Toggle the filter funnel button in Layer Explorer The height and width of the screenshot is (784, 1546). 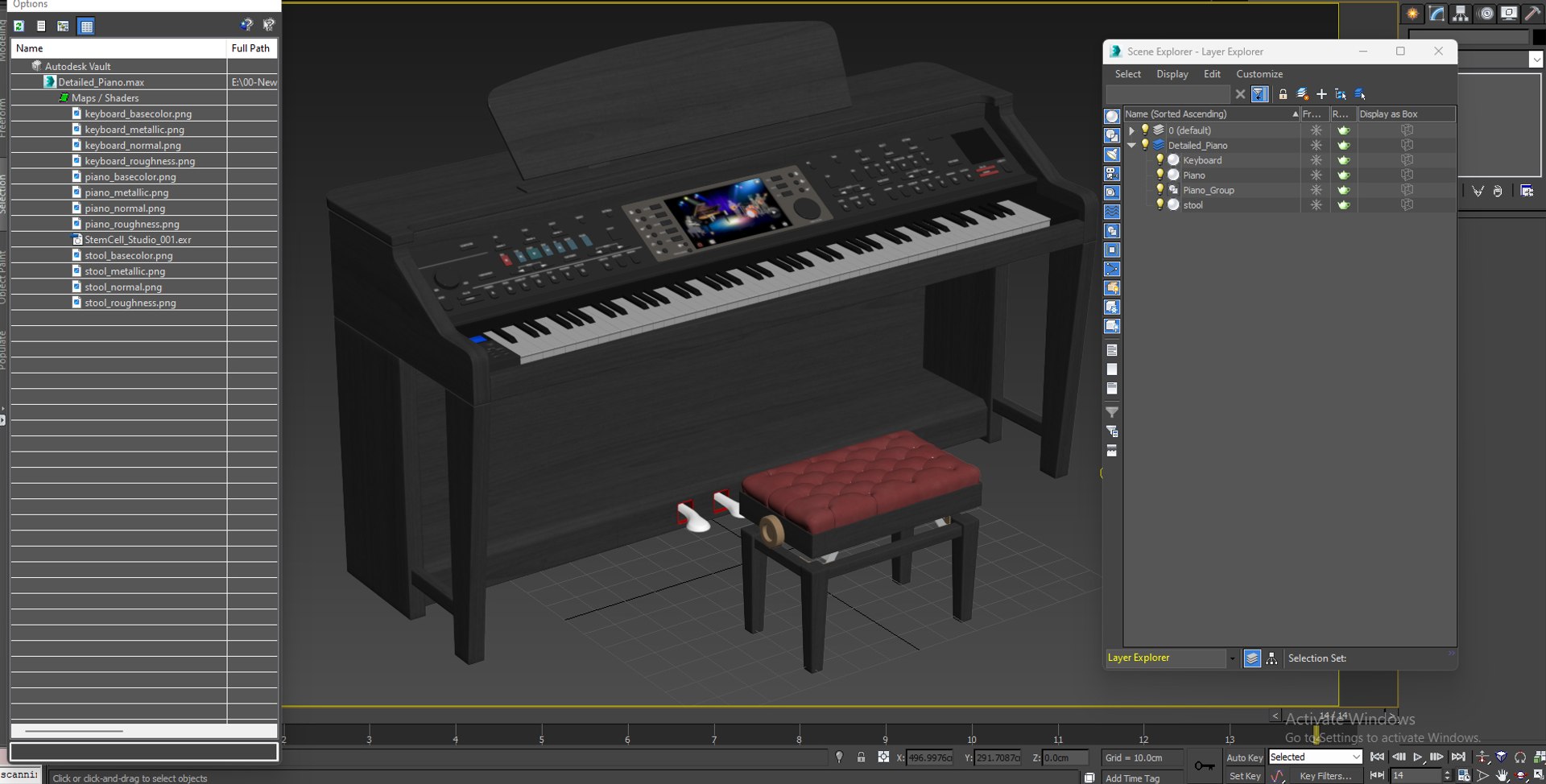click(x=1259, y=94)
